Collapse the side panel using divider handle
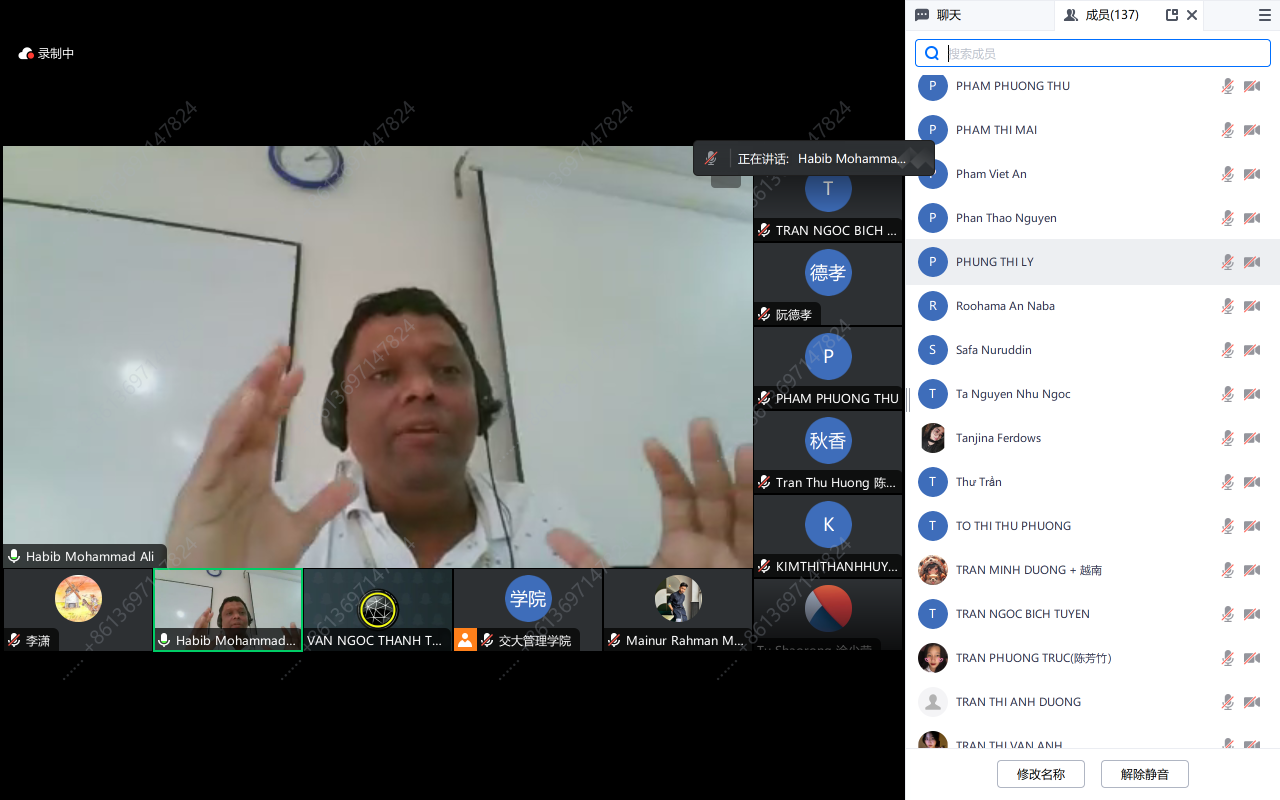This screenshot has height=800, width=1280. pyautogui.click(x=908, y=400)
